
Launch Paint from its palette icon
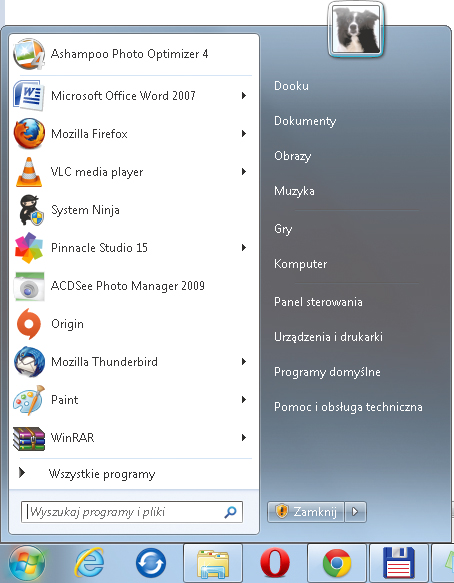(x=29, y=400)
